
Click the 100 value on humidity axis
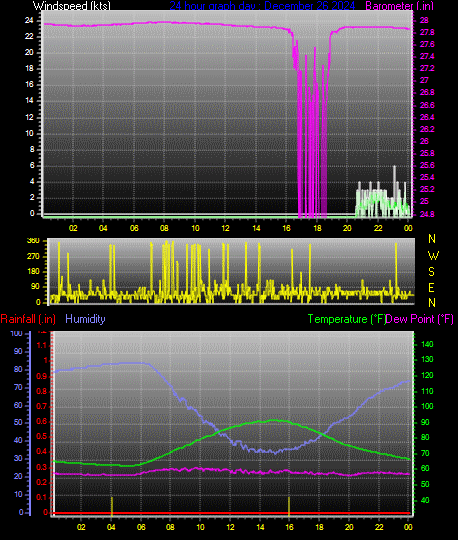pyautogui.click(x=17, y=333)
